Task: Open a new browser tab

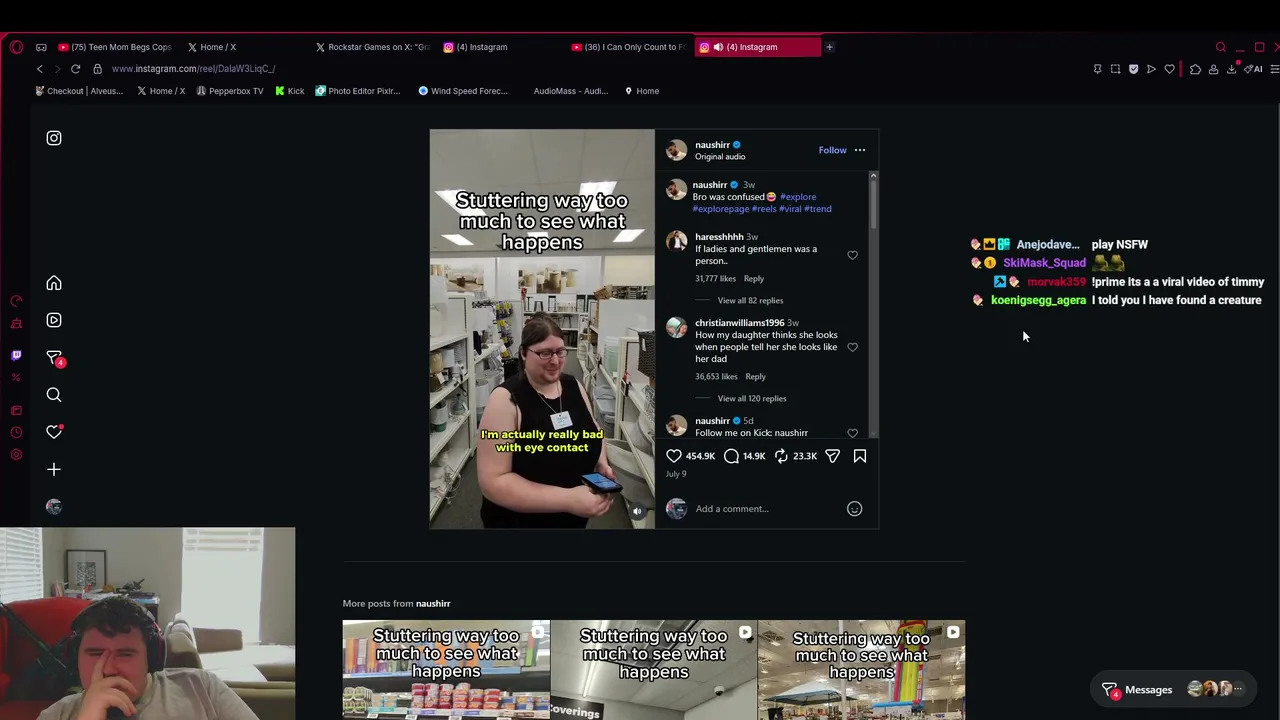Action: click(829, 47)
